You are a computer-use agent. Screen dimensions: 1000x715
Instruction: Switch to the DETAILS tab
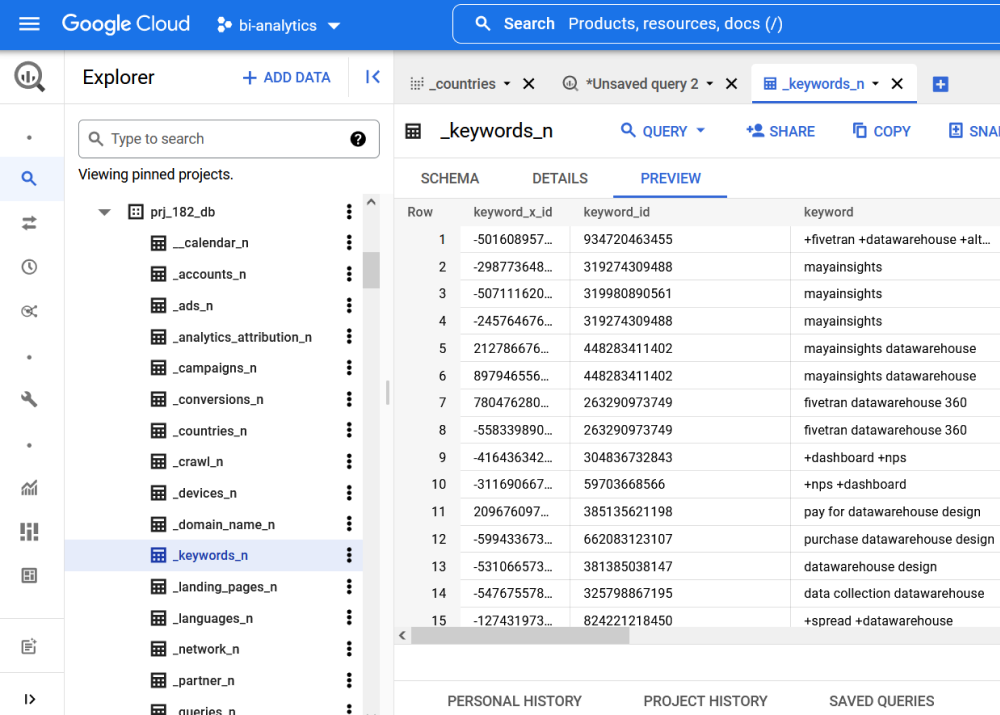(560, 179)
